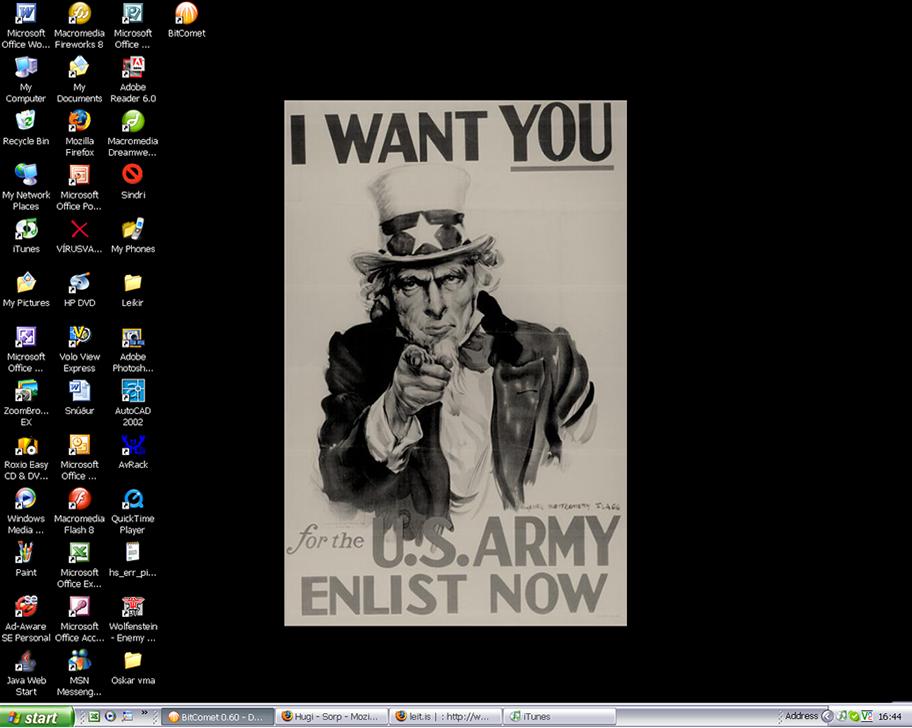The height and width of the screenshot is (728, 912).
Task: Switch to the BitComet 0.60 taskbar button
Action: click(218, 717)
